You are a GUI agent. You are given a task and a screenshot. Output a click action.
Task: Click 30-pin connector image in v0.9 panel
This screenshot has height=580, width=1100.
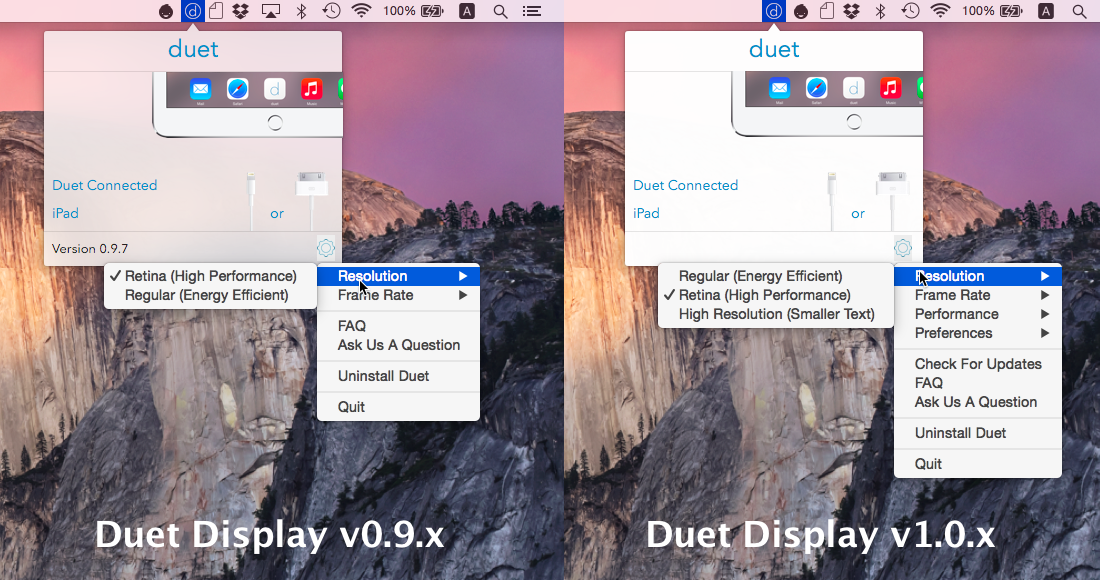[x=311, y=201]
